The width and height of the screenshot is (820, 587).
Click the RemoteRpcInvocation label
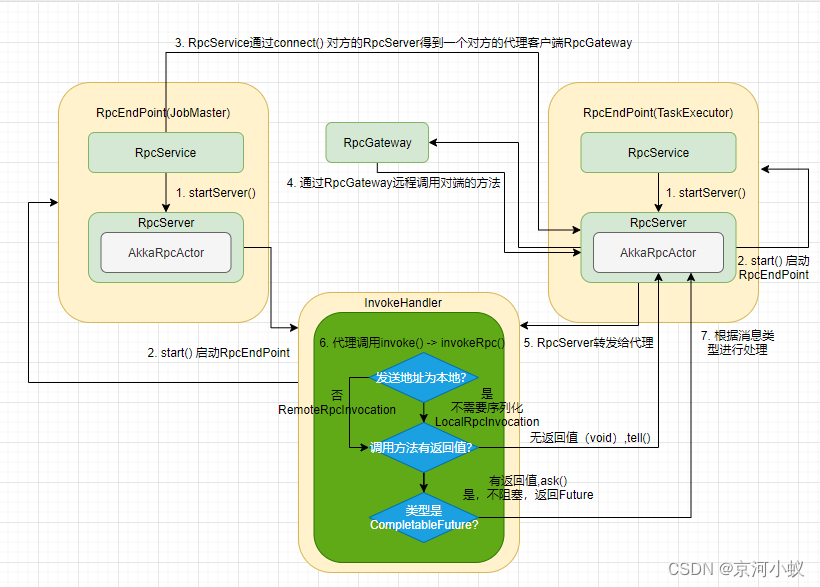pos(337,409)
